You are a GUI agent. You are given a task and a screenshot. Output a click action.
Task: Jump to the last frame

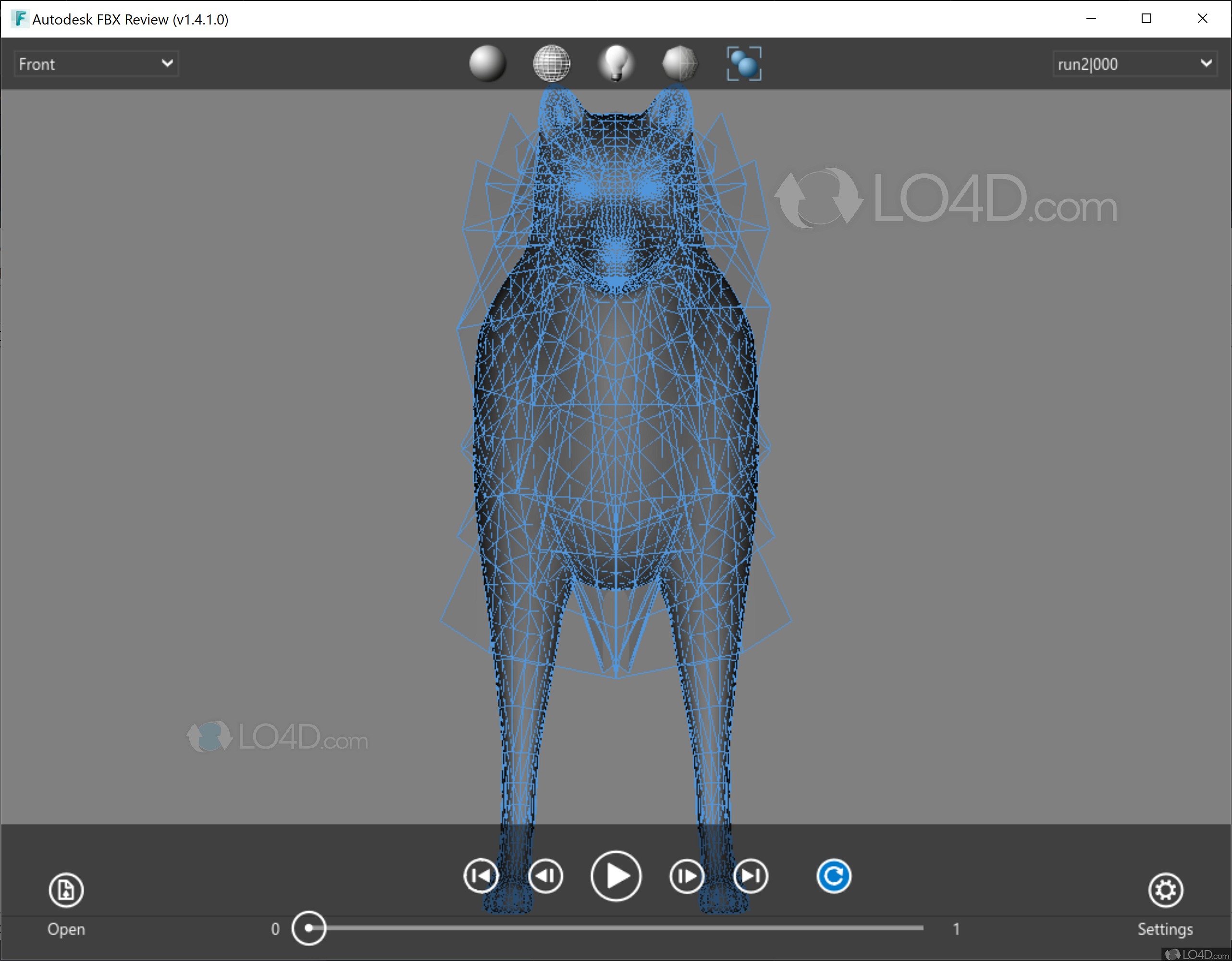(x=751, y=876)
